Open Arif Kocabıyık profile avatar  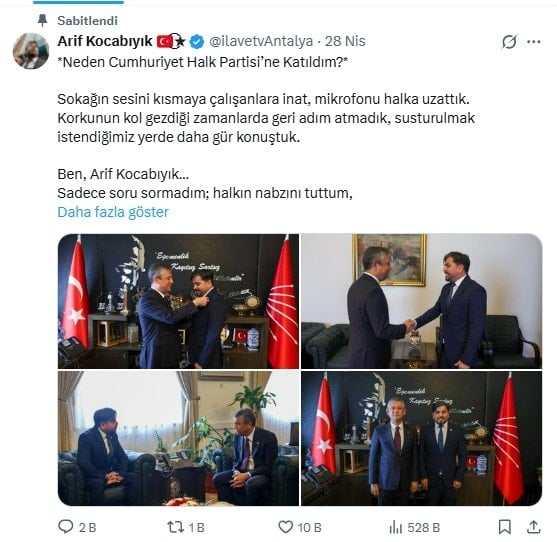(31, 50)
